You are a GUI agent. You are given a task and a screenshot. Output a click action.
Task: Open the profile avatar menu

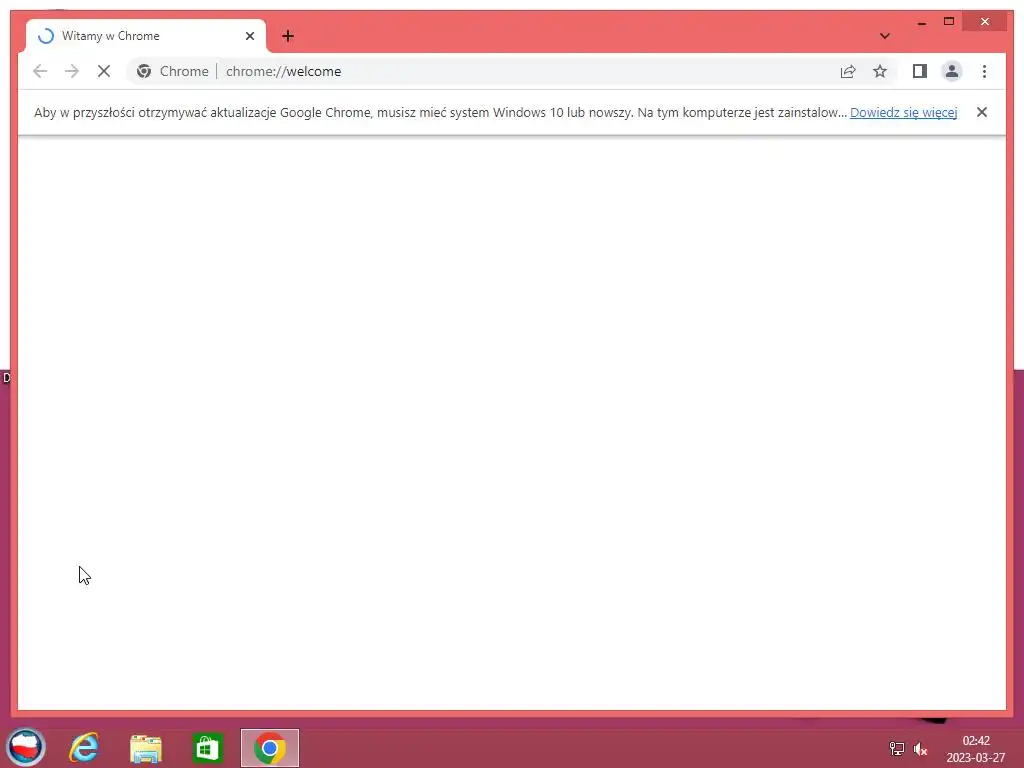(952, 71)
